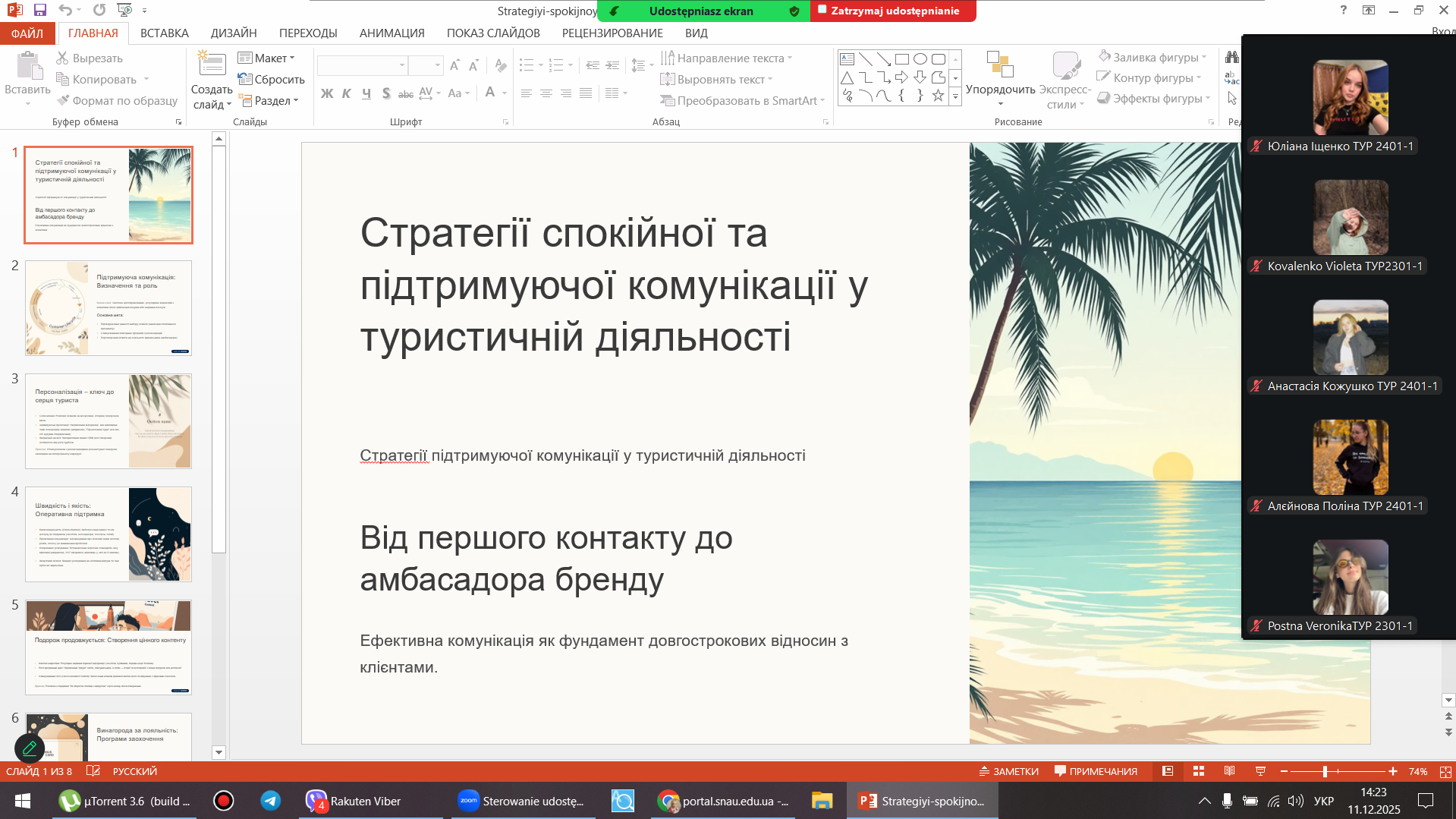
Task: Select slide 3 thumbnail about personalization
Action: [108, 421]
